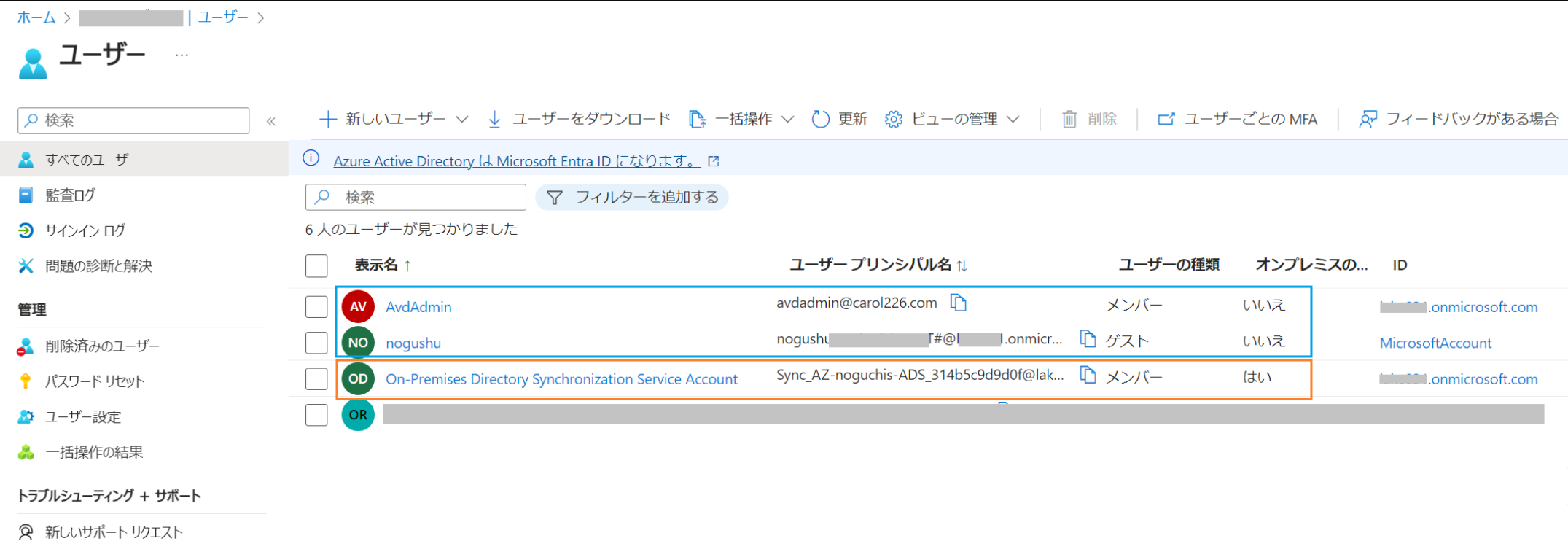Toggle the select-all header checkbox

tap(316, 265)
